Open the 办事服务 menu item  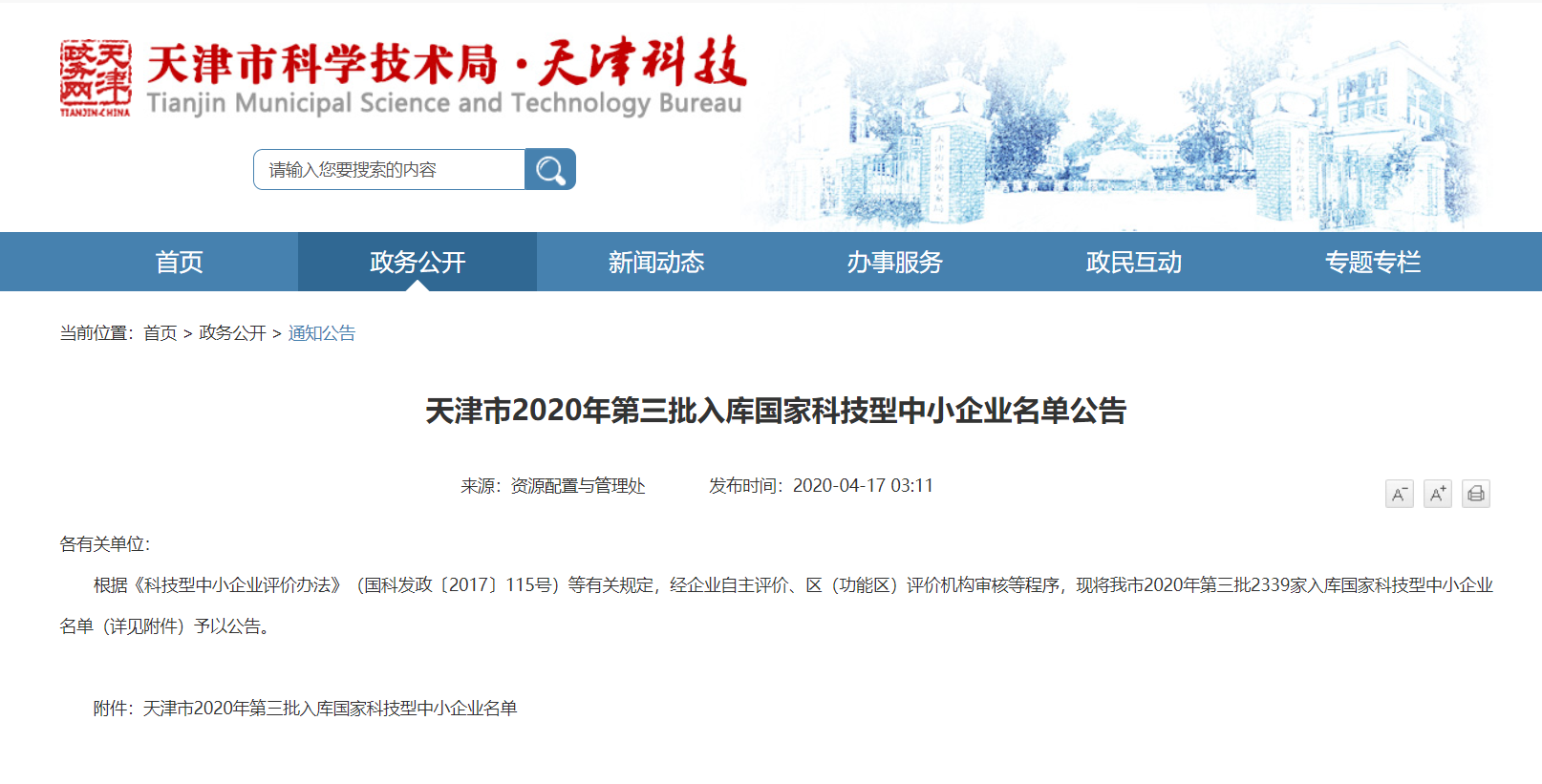coord(895,262)
